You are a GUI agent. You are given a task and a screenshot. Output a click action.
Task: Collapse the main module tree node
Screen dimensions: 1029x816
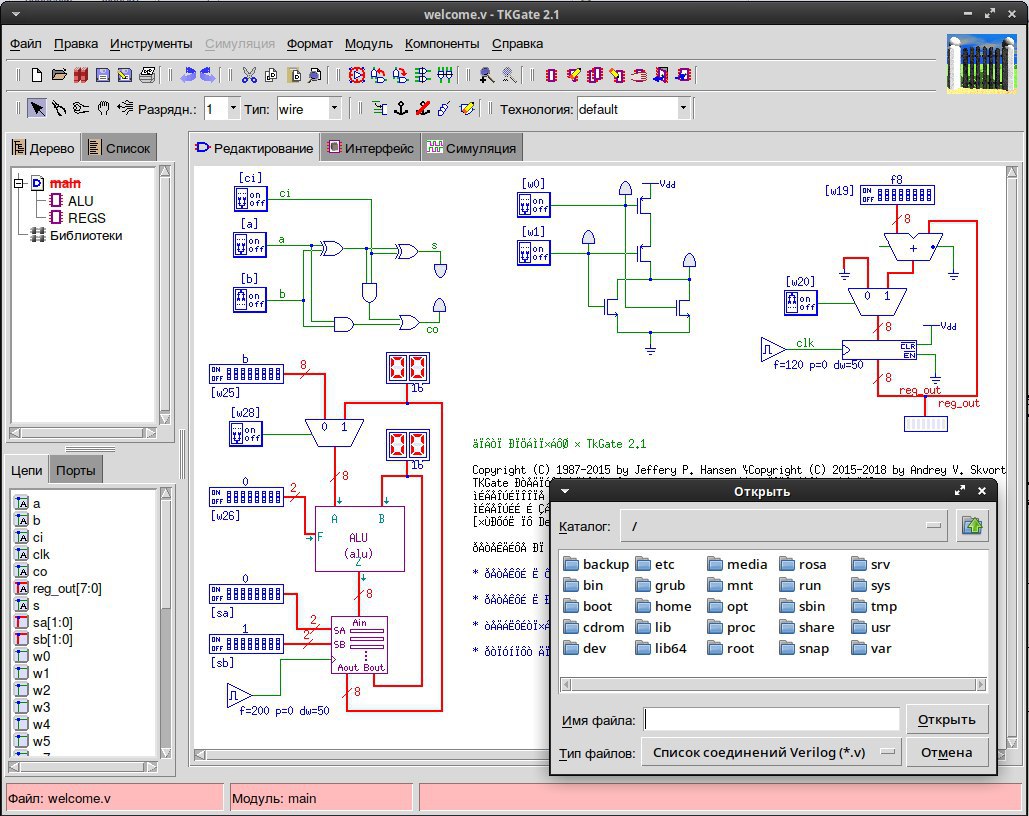18,183
